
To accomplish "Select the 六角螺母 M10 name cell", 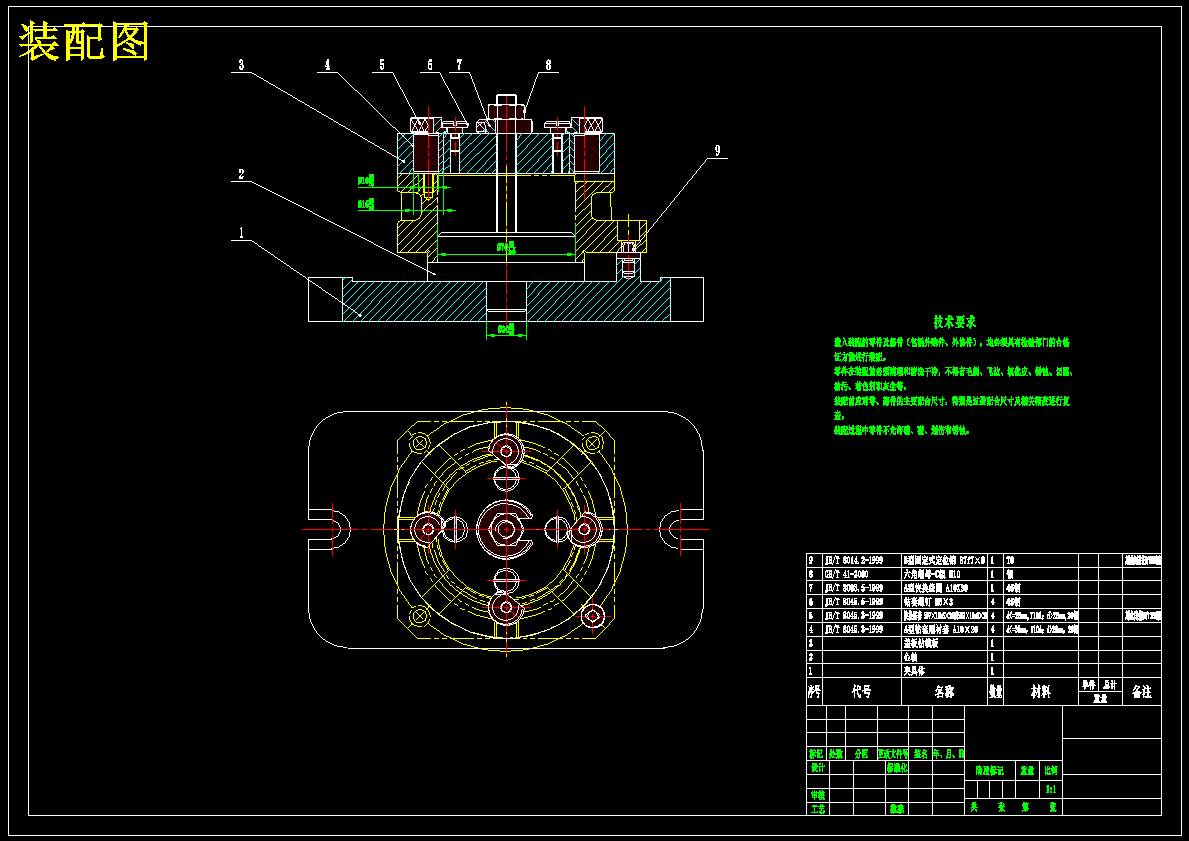I will tap(944, 574).
